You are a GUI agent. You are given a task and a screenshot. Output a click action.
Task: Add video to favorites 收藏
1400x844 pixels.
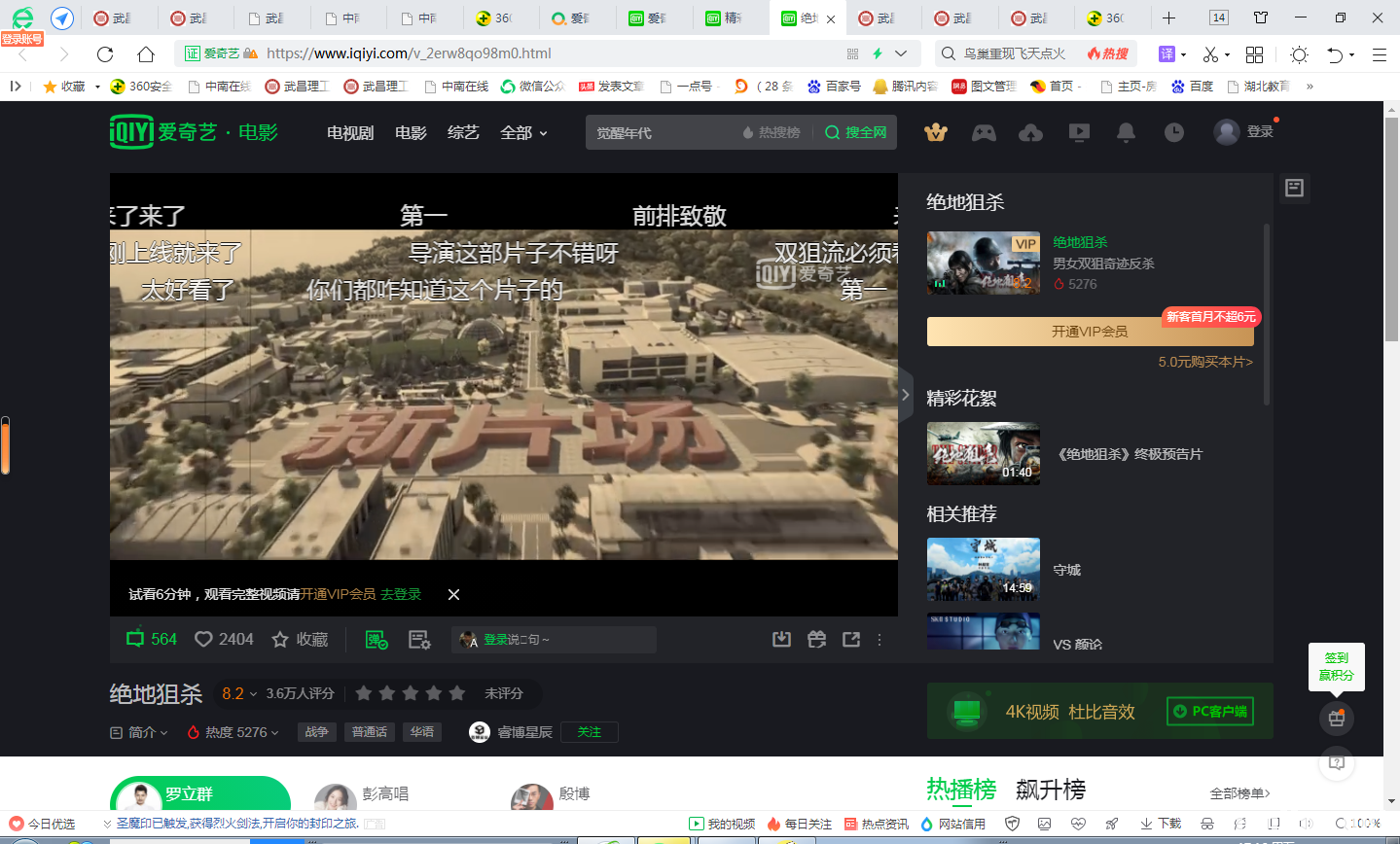[x=300, y=639]
